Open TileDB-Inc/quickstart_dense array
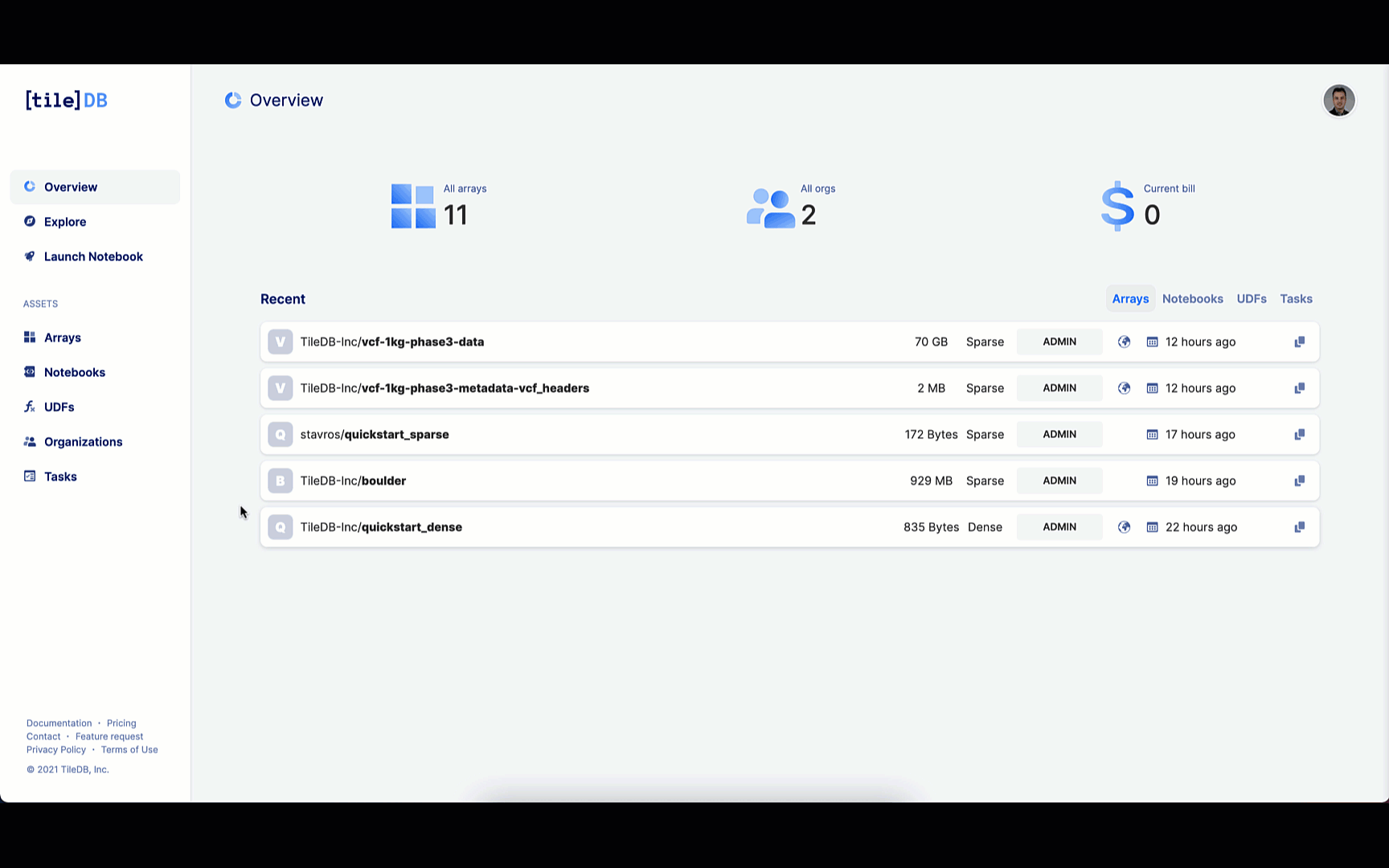Image resolution: width=1389 pixels, height=868 pixels. 381,527
